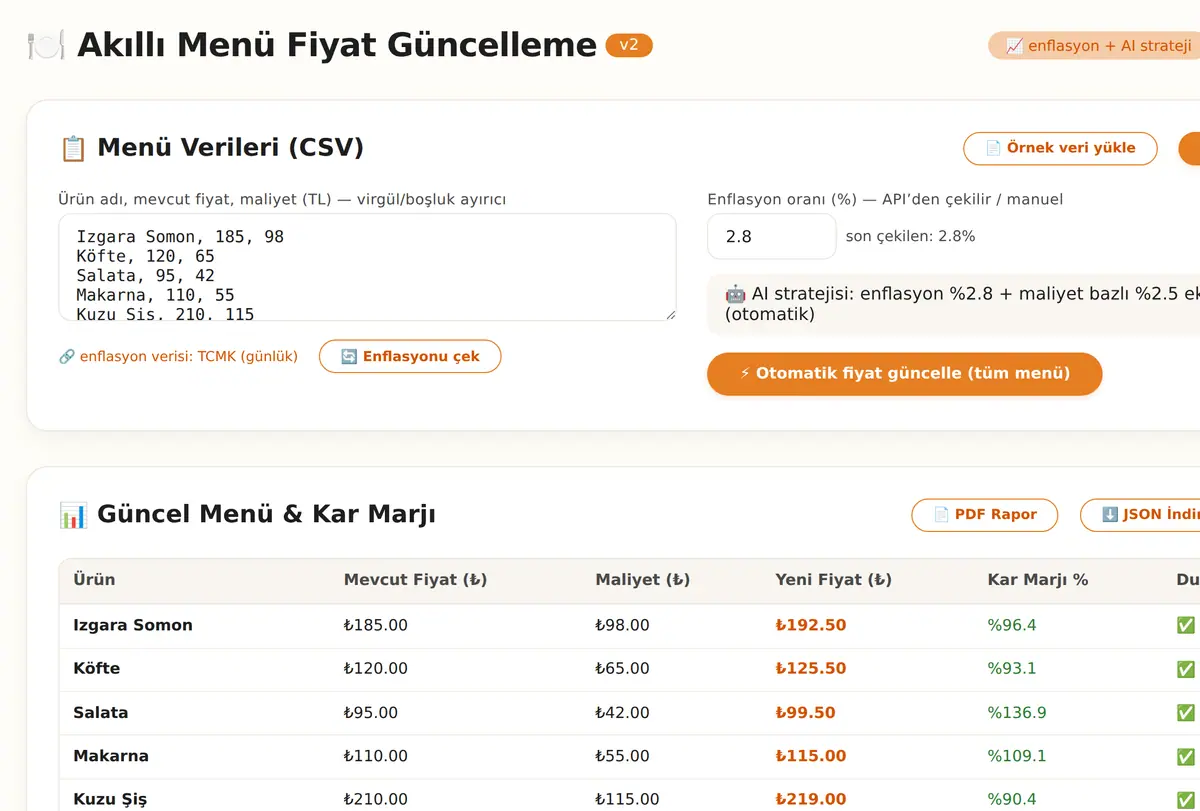Click the plate icon beside the page title

pyautogui.click(x=46, y=45)
